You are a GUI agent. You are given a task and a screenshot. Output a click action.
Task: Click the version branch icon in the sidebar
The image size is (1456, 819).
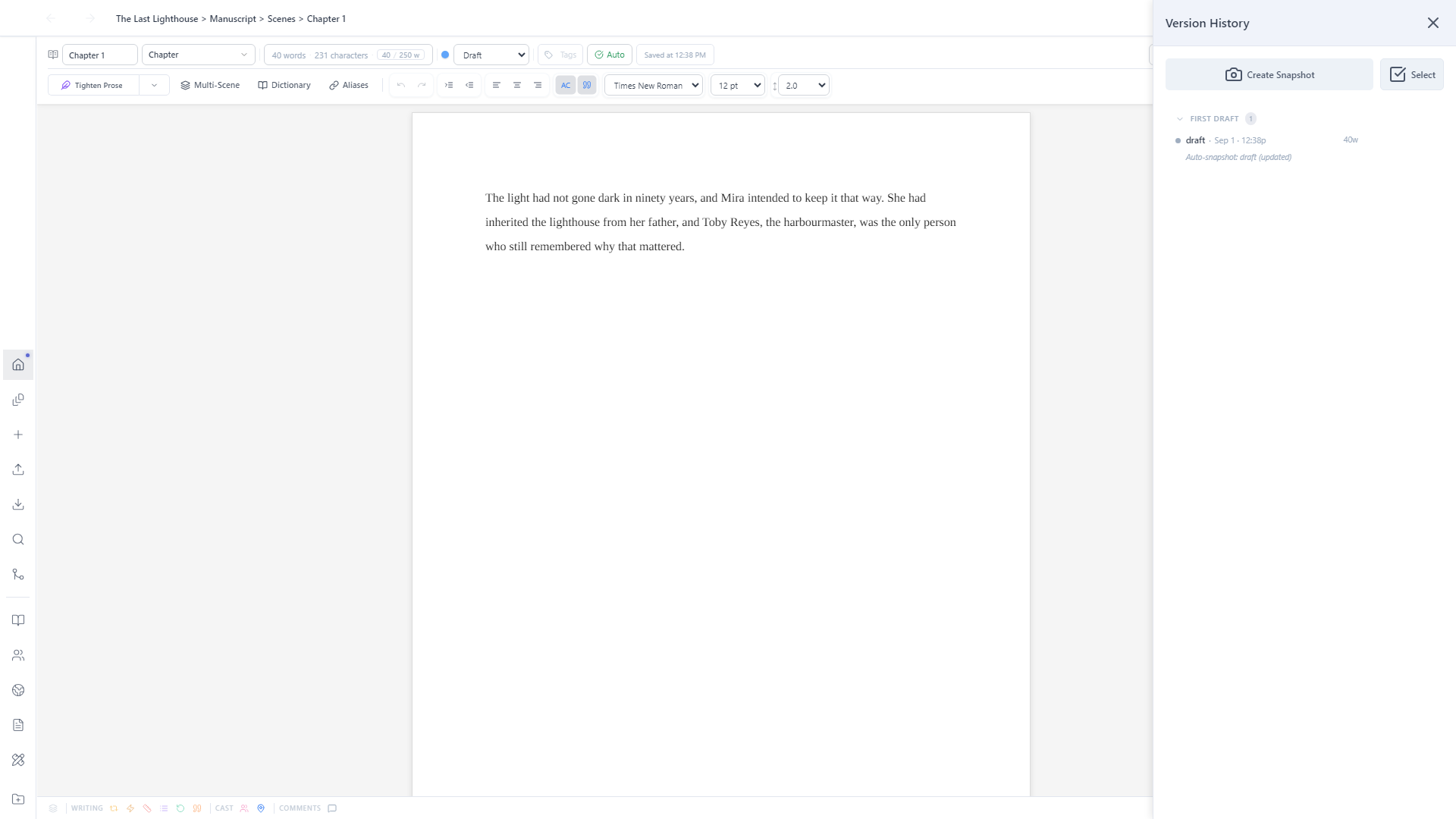click(18, 574)
